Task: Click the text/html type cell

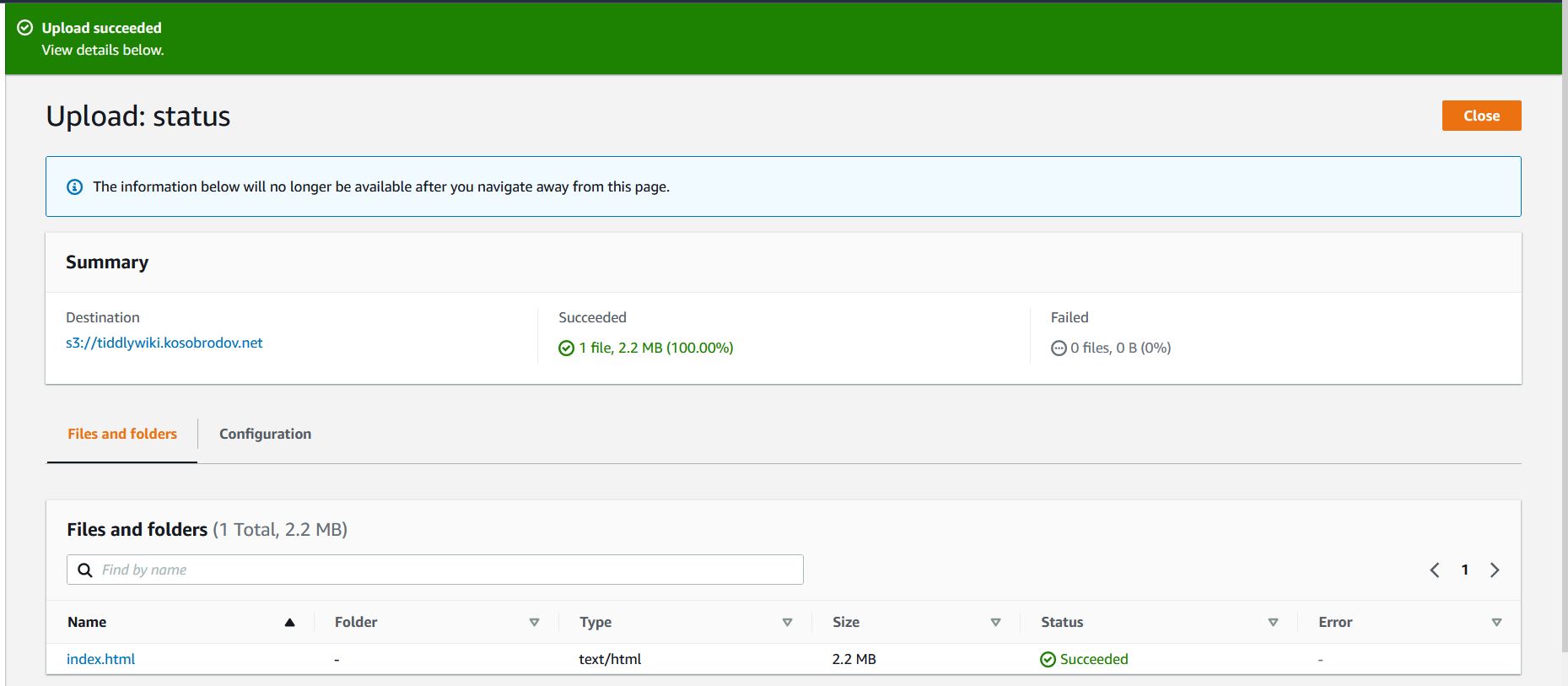Action: point(610,659)
